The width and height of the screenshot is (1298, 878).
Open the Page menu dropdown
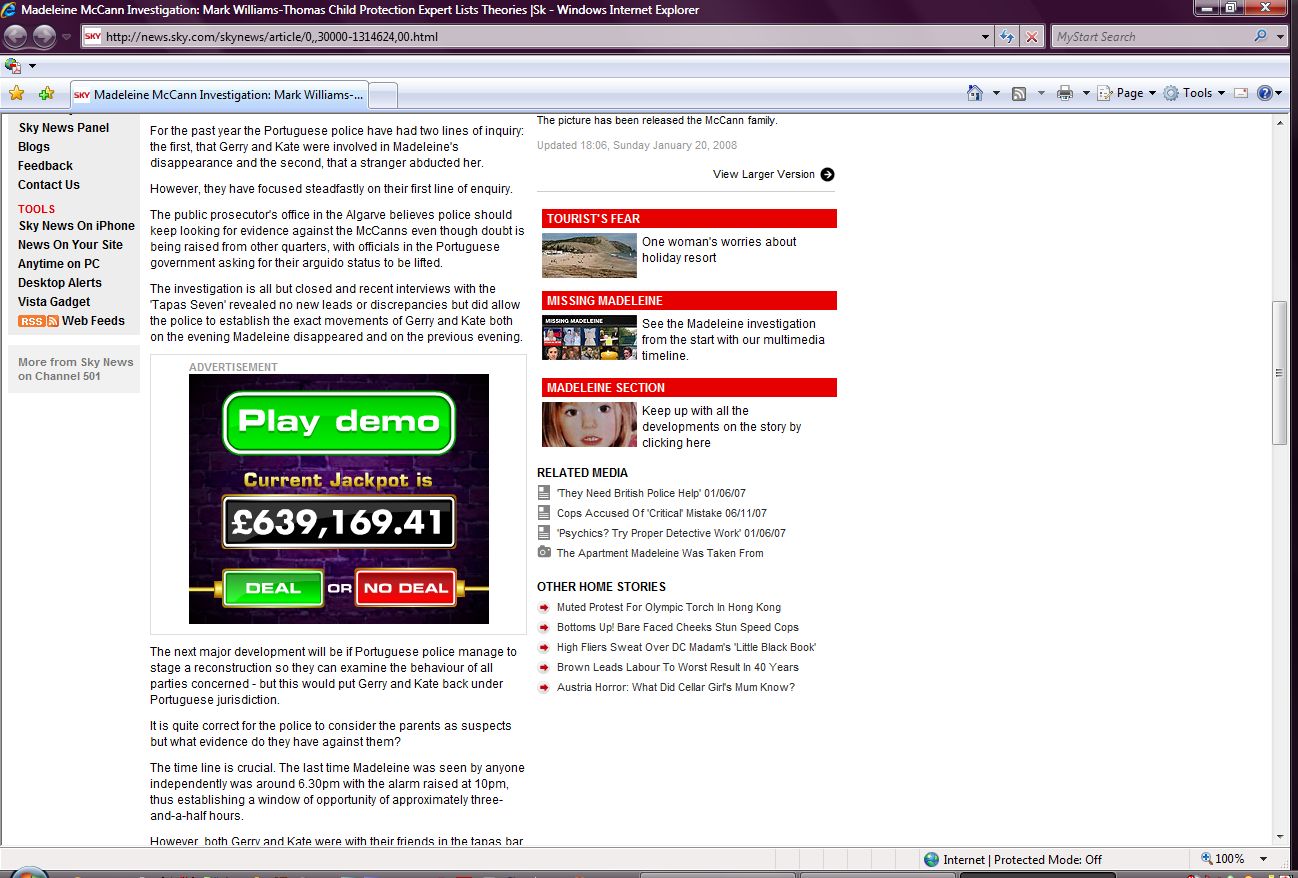pos(1129,93)
